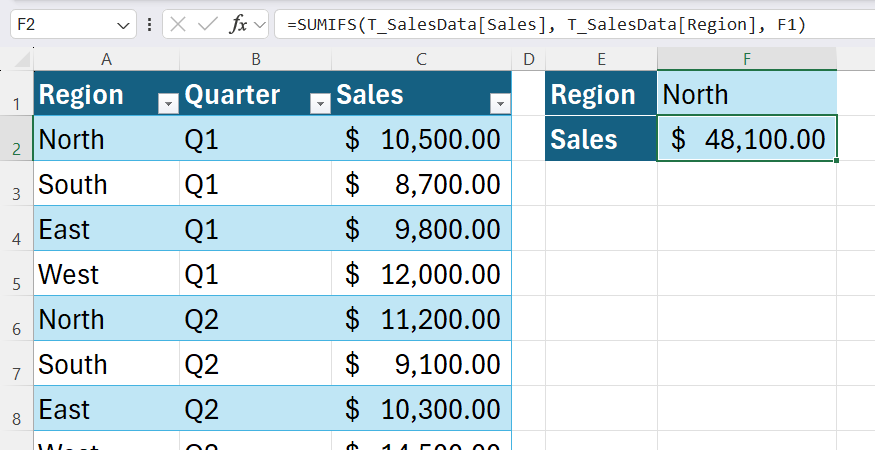The image size is (875, 450).
Task: Open the Insert Function fx button
Action: click(239, 25)
